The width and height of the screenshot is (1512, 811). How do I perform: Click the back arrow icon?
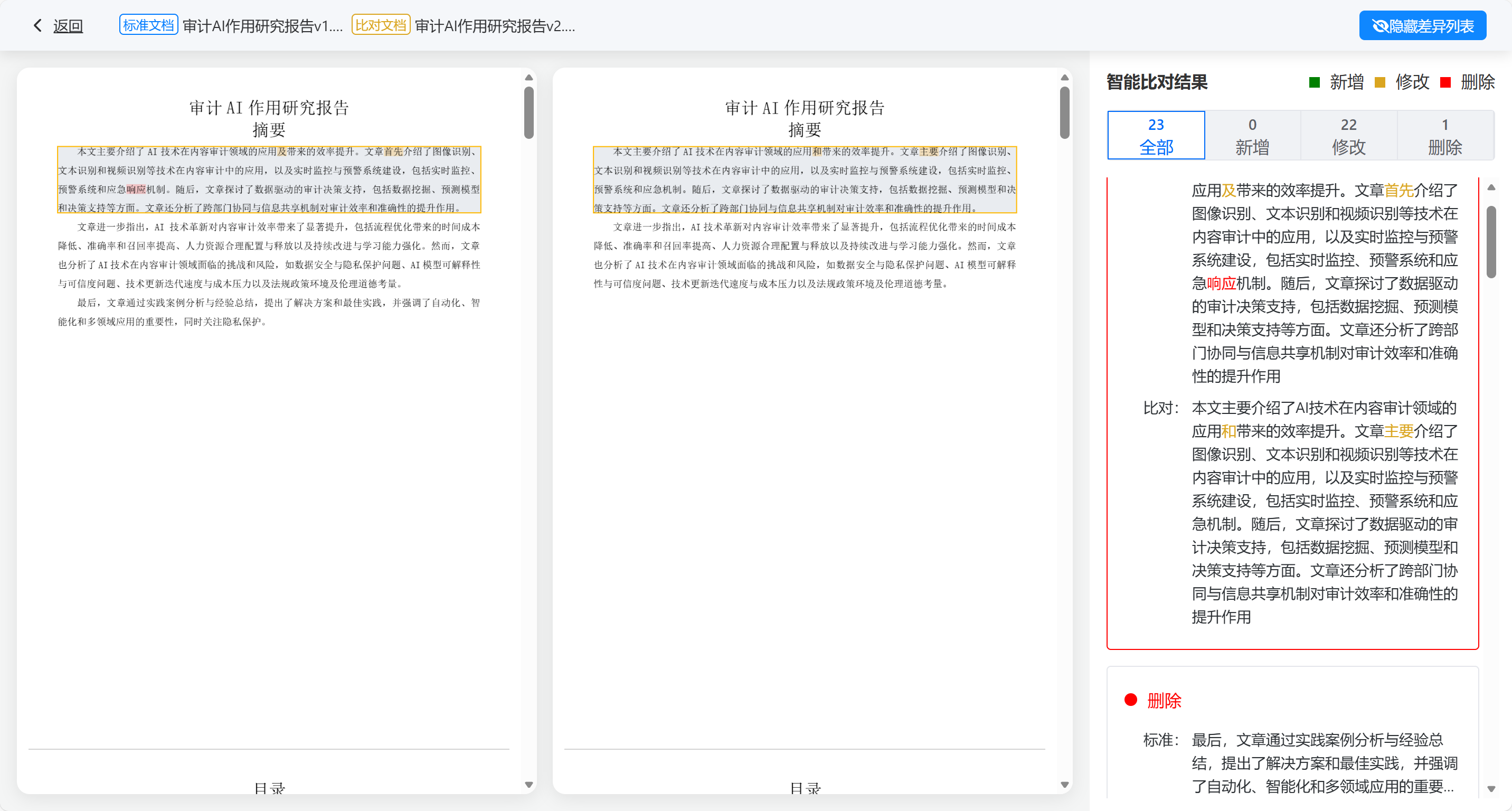(x=37, y=26)
